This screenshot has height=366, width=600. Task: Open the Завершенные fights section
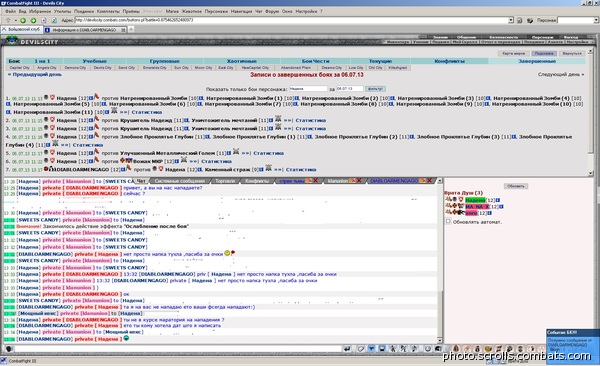537,61
